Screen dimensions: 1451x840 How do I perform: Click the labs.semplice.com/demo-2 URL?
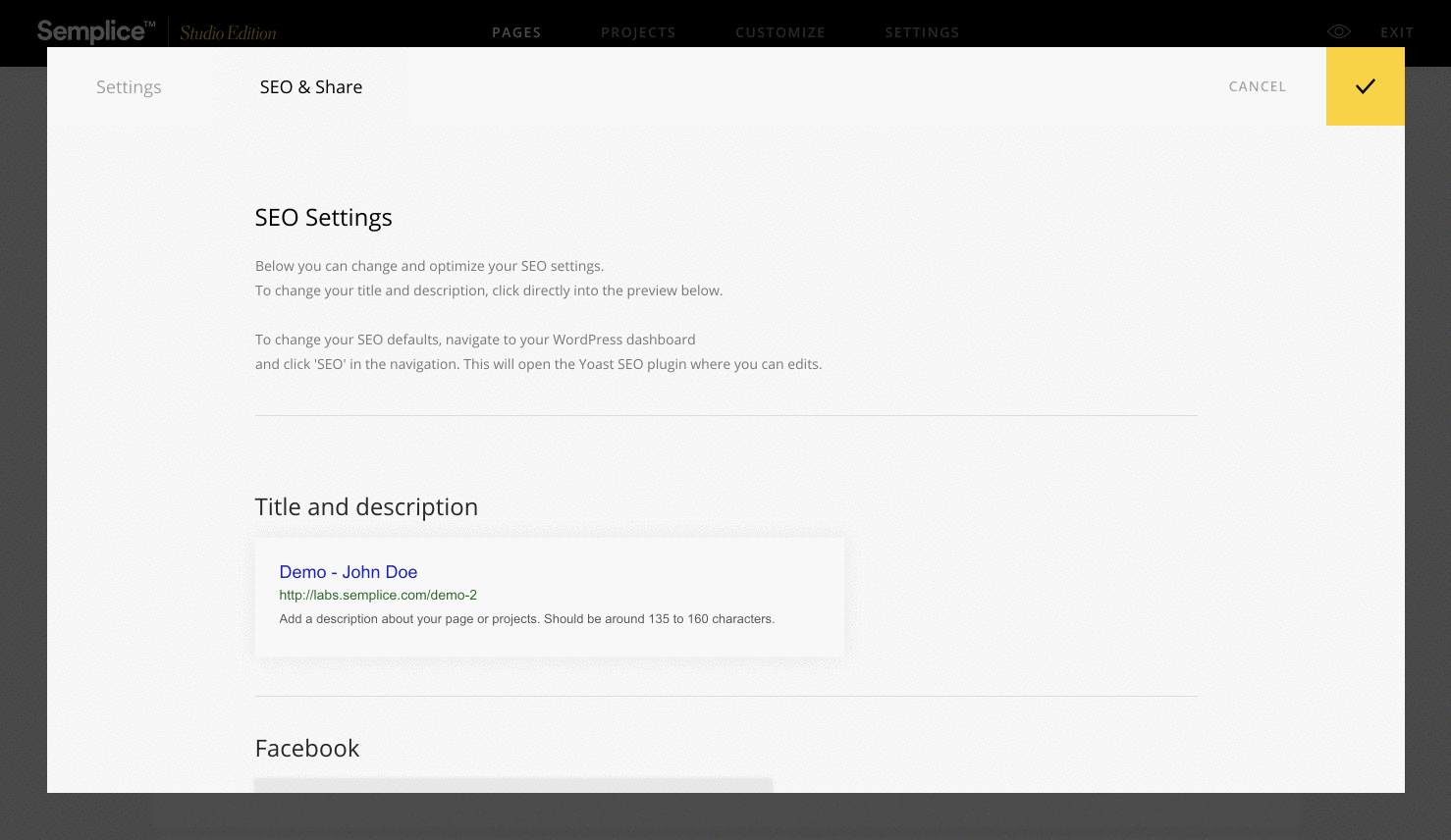click(378, 595)
